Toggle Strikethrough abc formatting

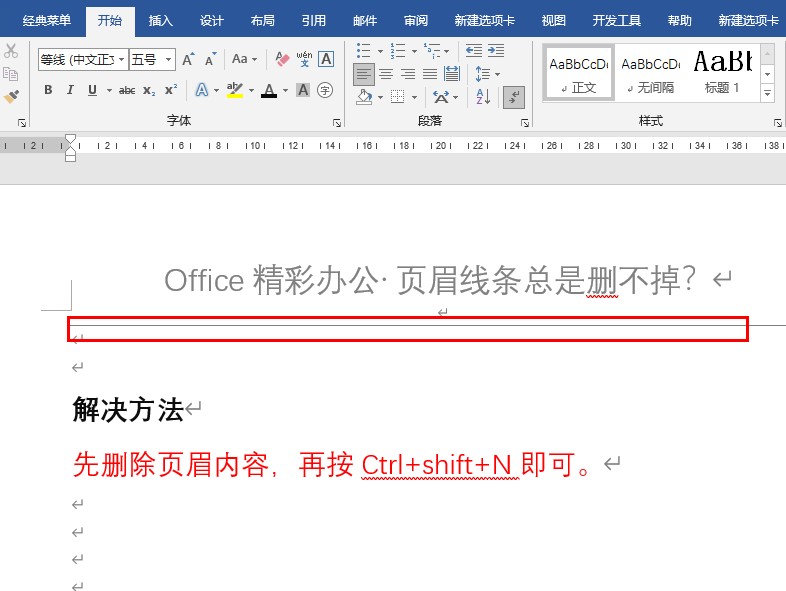[127, 90]
